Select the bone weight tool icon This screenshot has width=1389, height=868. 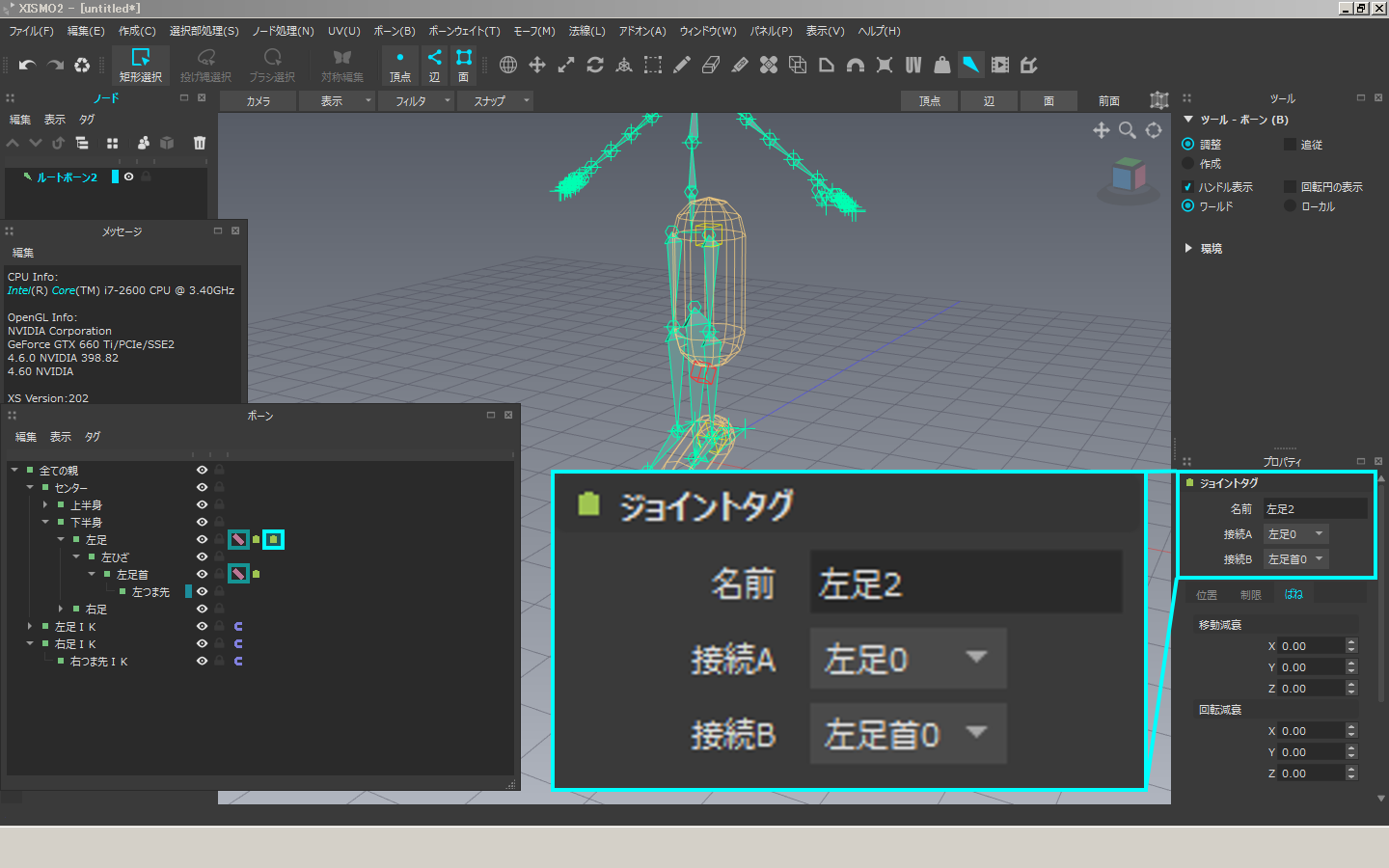(942, 65)
